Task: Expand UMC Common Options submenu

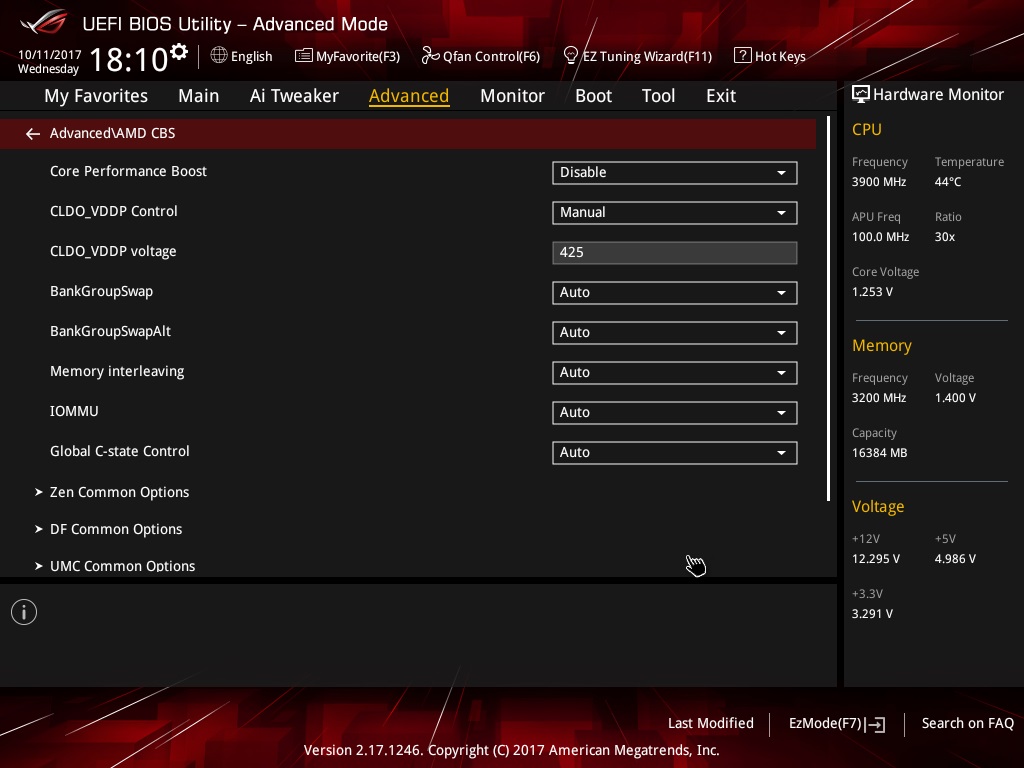Action: coord(123,566)
